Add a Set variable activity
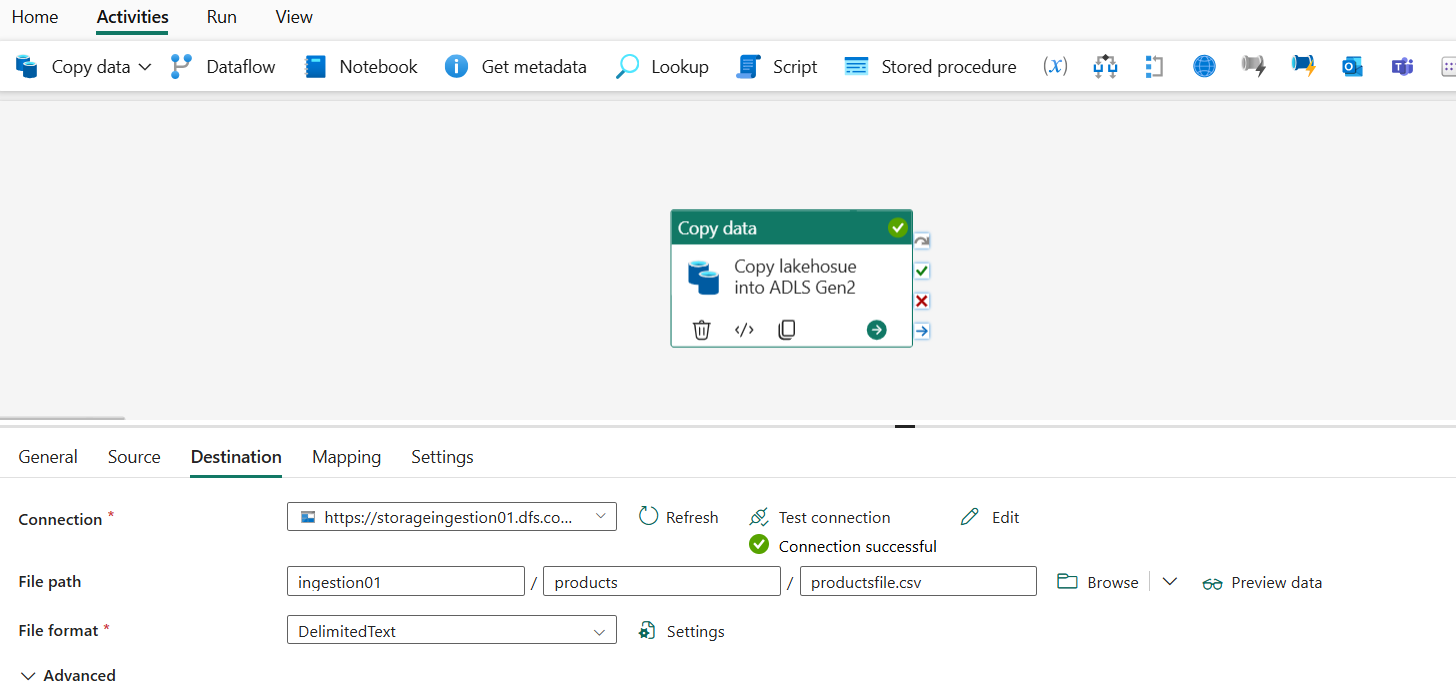 coord(1054,66)
